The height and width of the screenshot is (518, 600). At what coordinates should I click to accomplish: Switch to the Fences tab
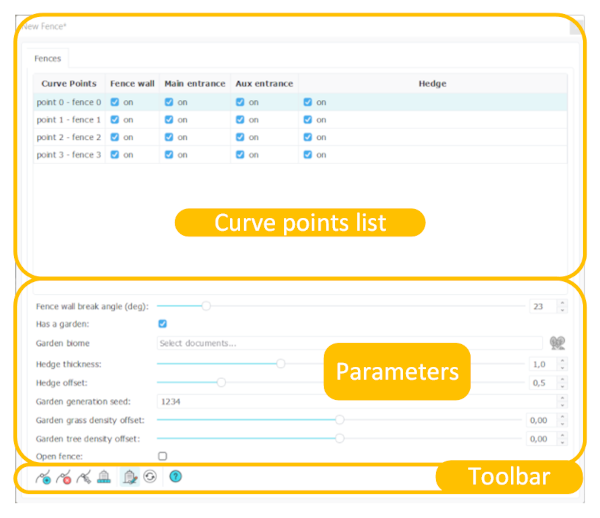[x=46, y=59]
